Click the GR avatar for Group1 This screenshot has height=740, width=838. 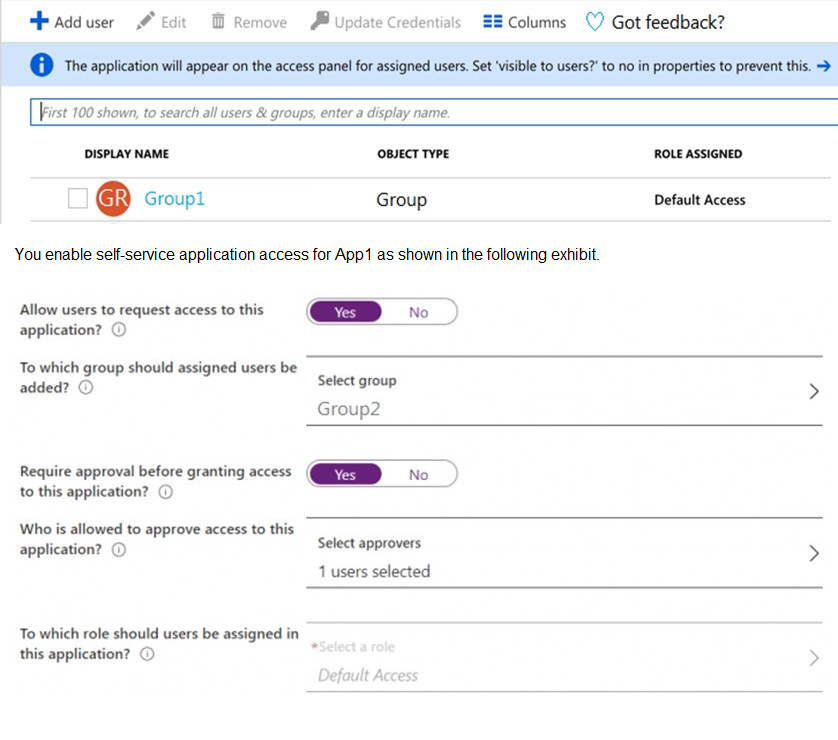(113, 199)
